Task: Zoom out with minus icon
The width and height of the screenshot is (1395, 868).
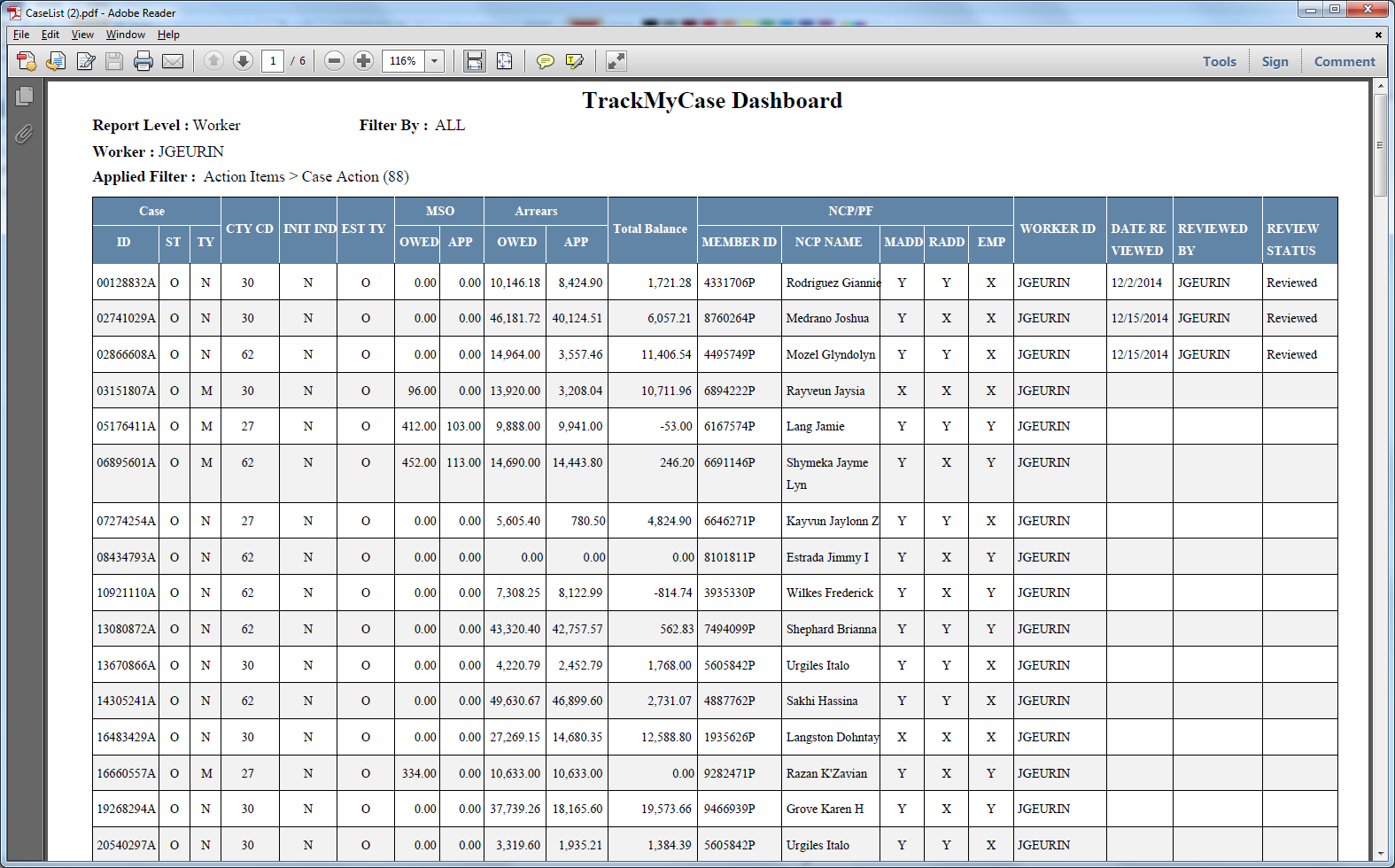Action: [x=334, y=61]
